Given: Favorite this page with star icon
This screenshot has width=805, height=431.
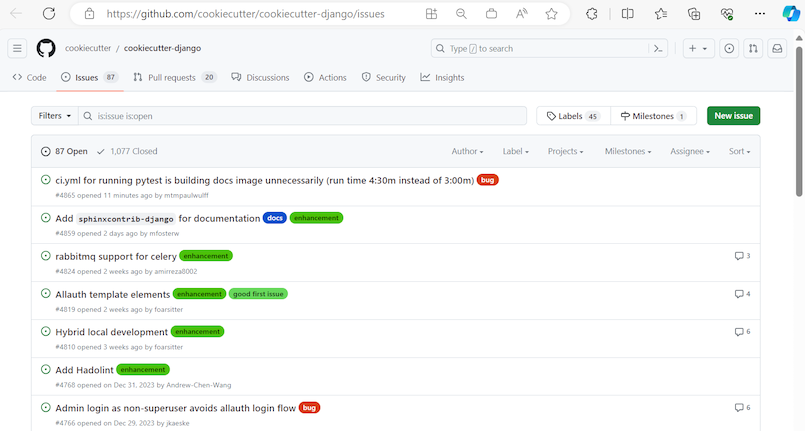Looking at the screenshot, I should (x=552, y=14).
